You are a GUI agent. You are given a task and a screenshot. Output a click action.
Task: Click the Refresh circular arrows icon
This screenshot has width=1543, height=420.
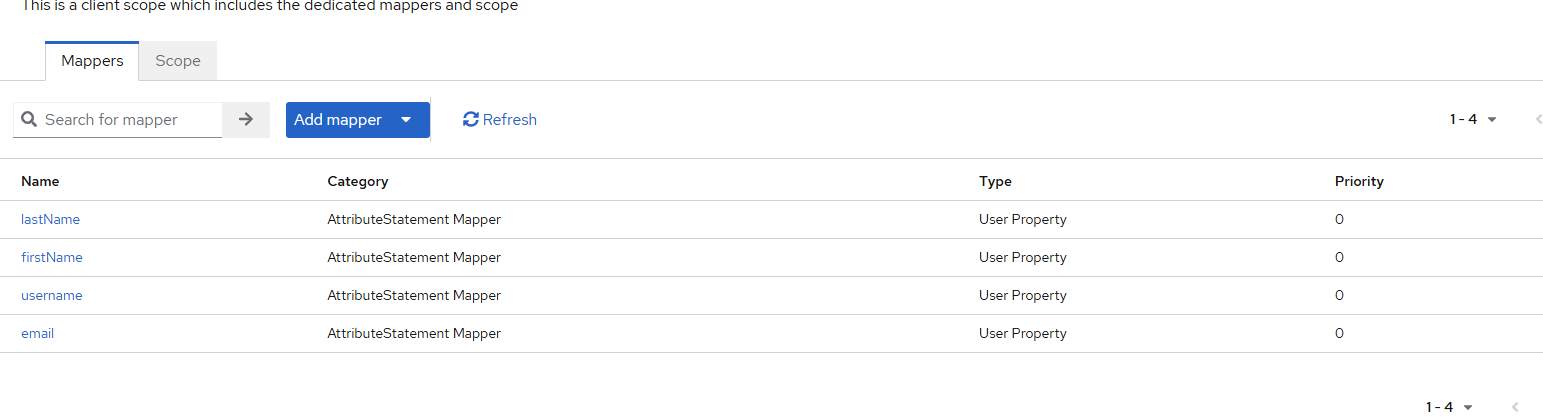tap(471, 120)
